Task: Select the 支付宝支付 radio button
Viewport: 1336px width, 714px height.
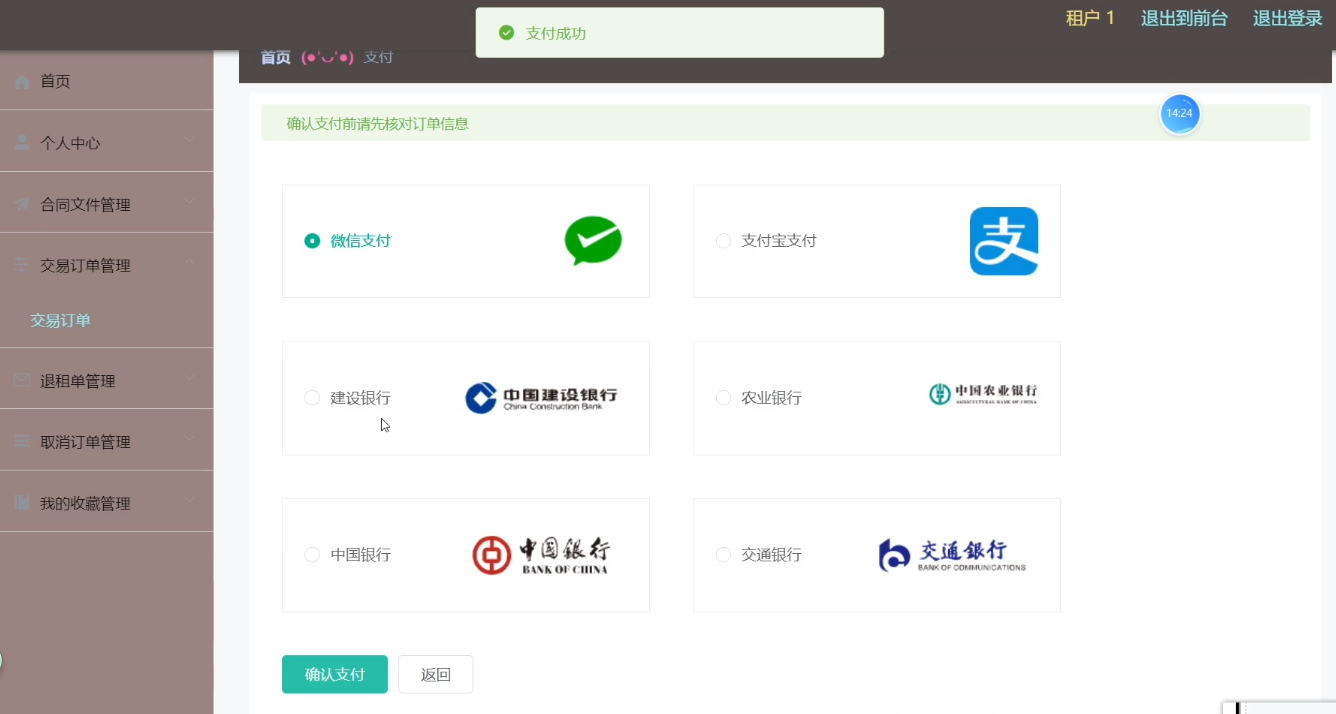Action: (x=723, y=240)
